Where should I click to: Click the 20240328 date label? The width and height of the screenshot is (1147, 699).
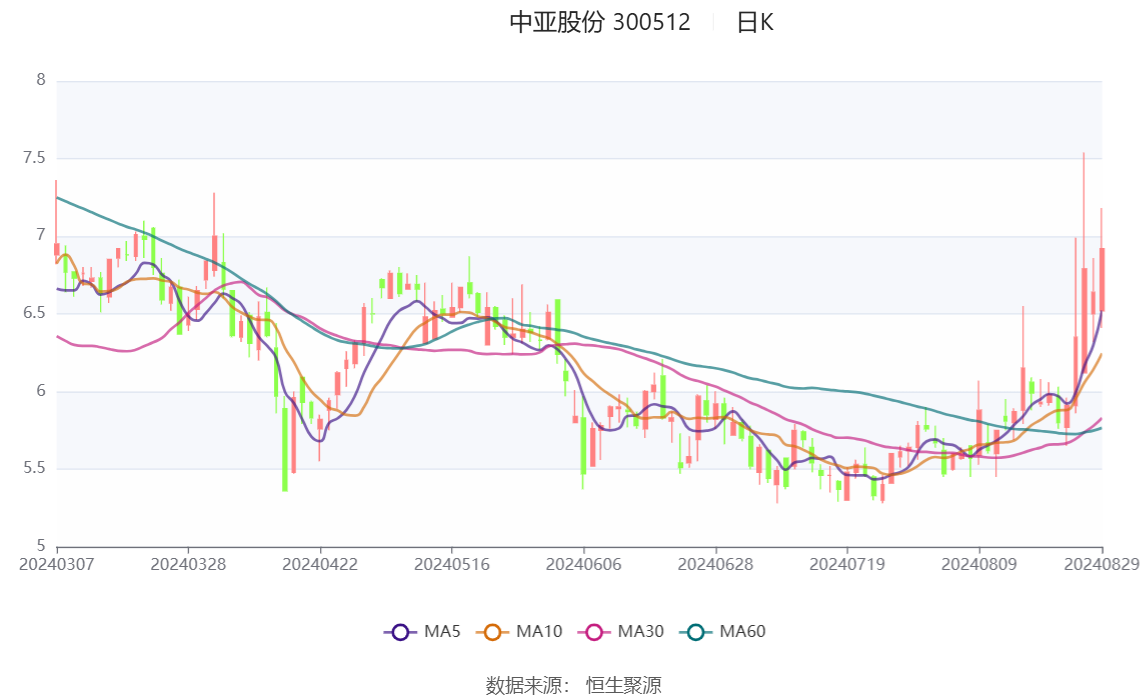pyautogui.click(x=188, y=564)
